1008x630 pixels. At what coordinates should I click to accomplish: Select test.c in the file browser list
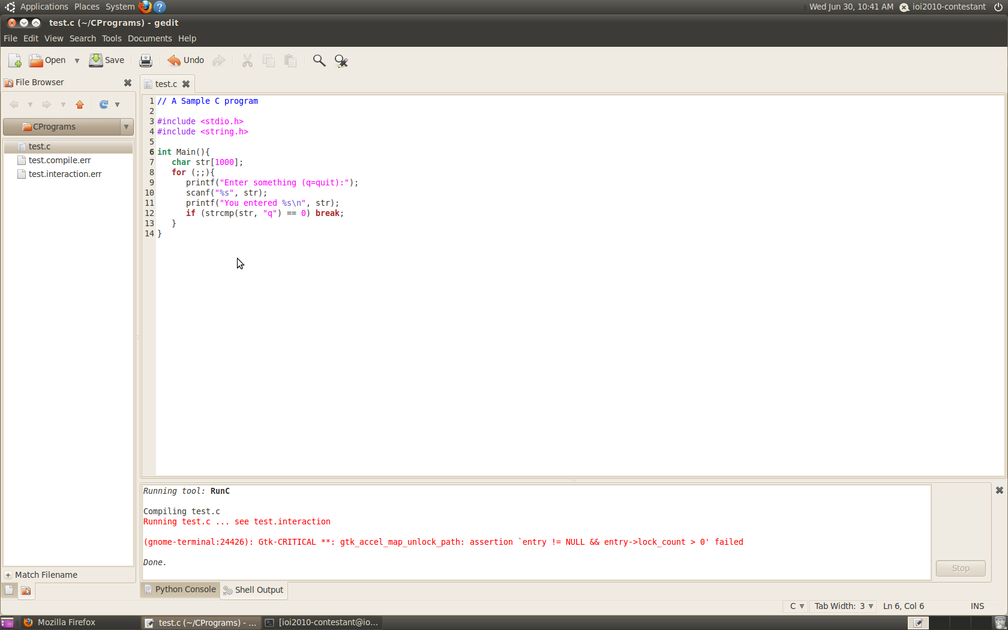click(68, 147)
